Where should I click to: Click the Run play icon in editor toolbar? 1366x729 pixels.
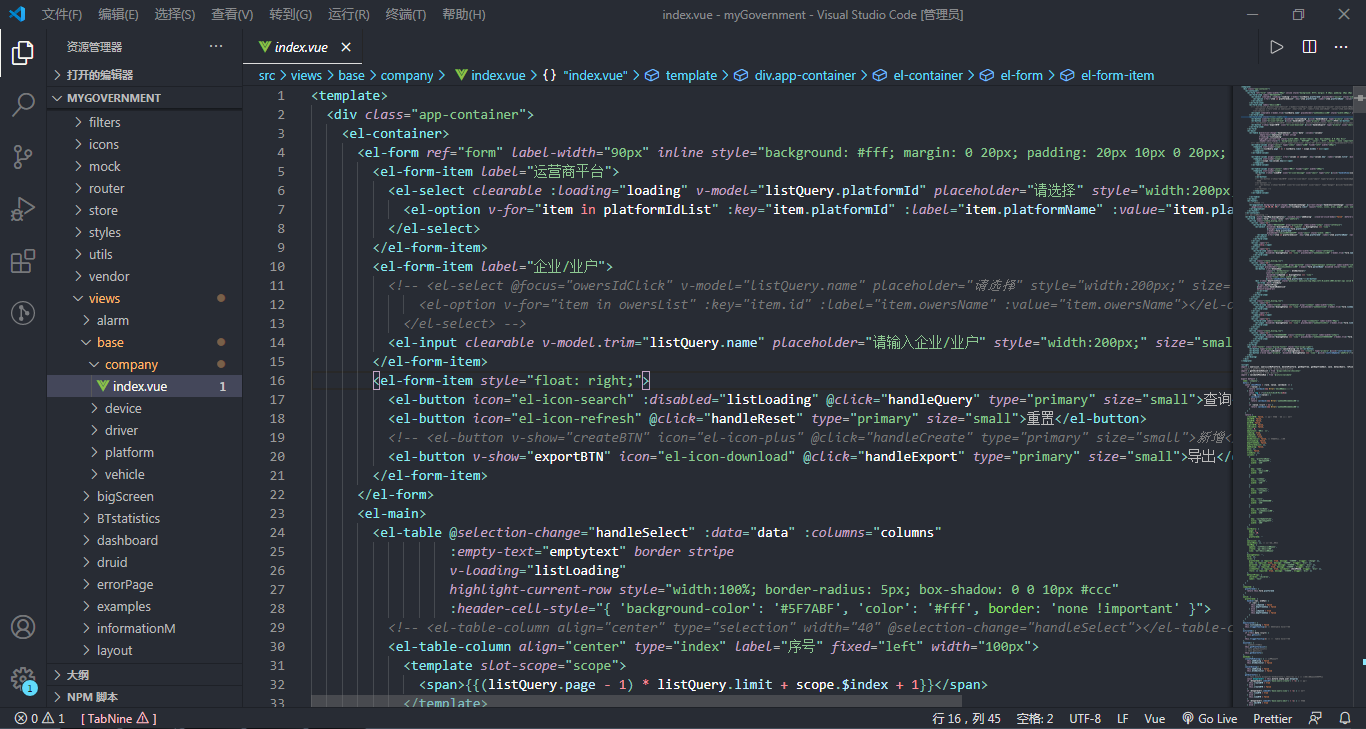[1276, 47]
